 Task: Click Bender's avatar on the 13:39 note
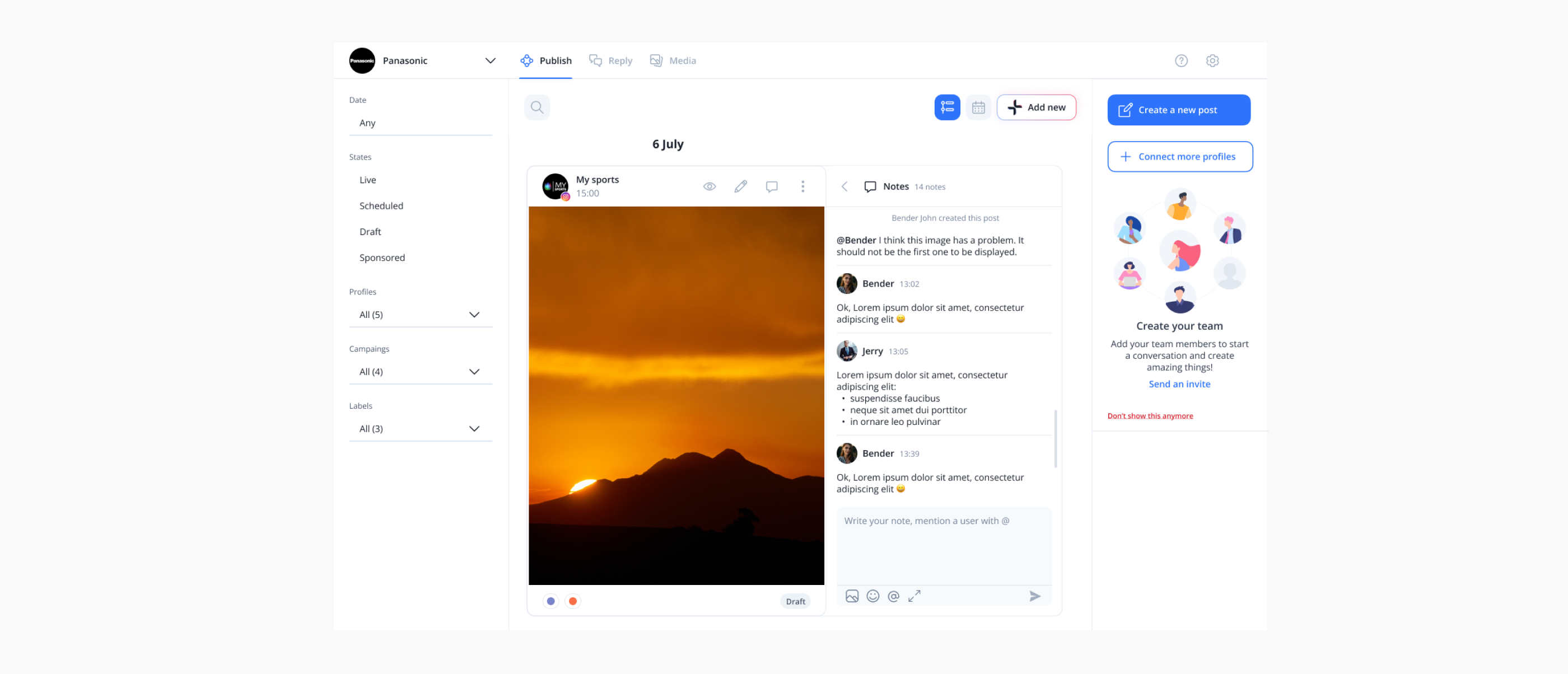847,453
